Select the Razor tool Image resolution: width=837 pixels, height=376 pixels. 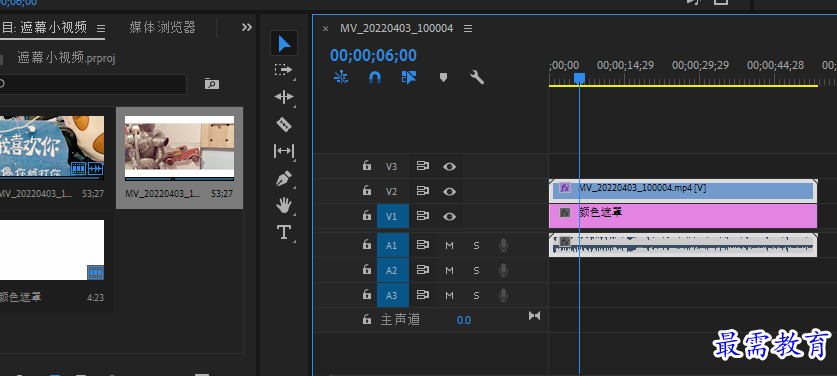coord(284,124)
